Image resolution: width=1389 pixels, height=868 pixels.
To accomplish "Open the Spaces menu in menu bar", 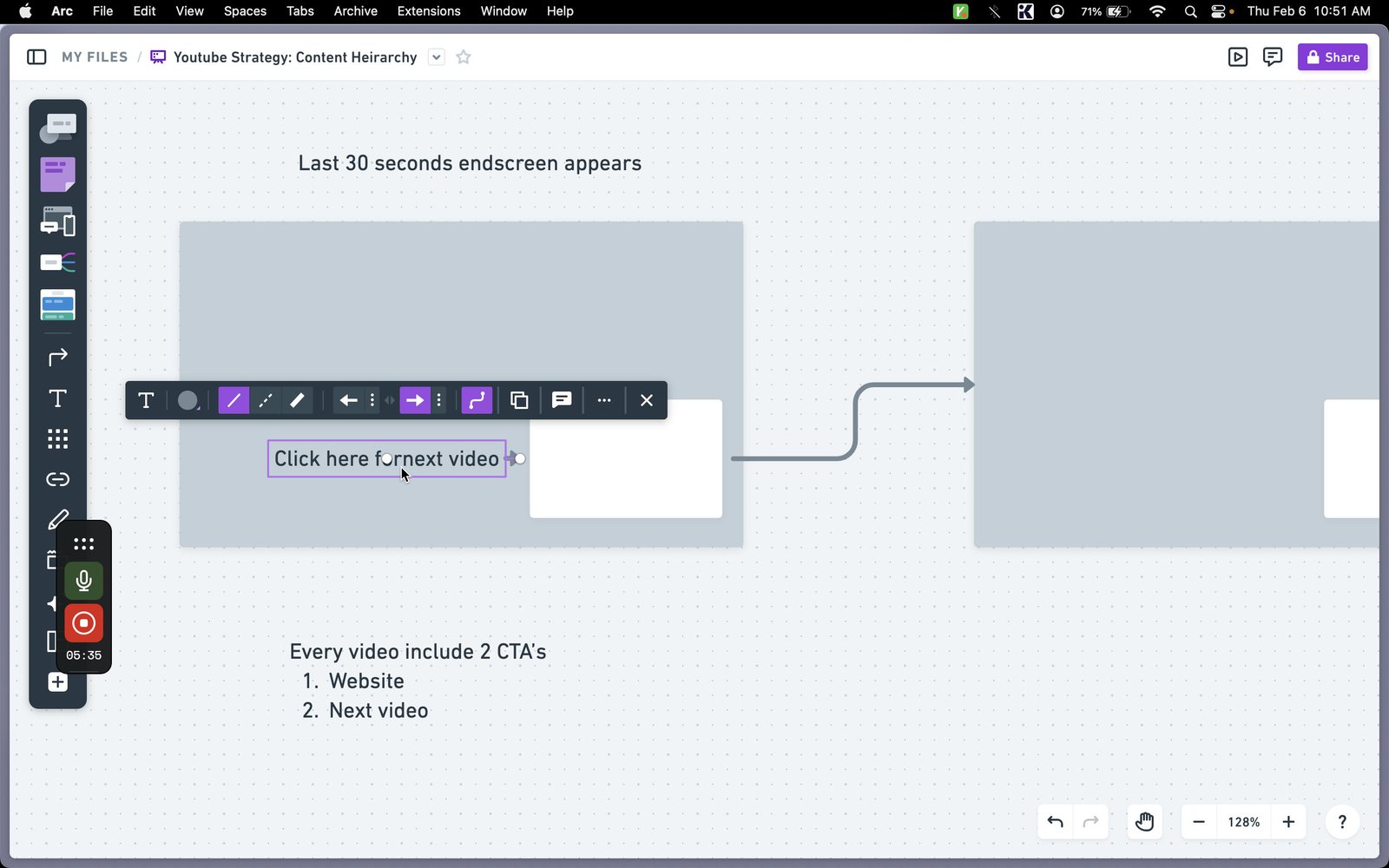I will tap(245, 11).
